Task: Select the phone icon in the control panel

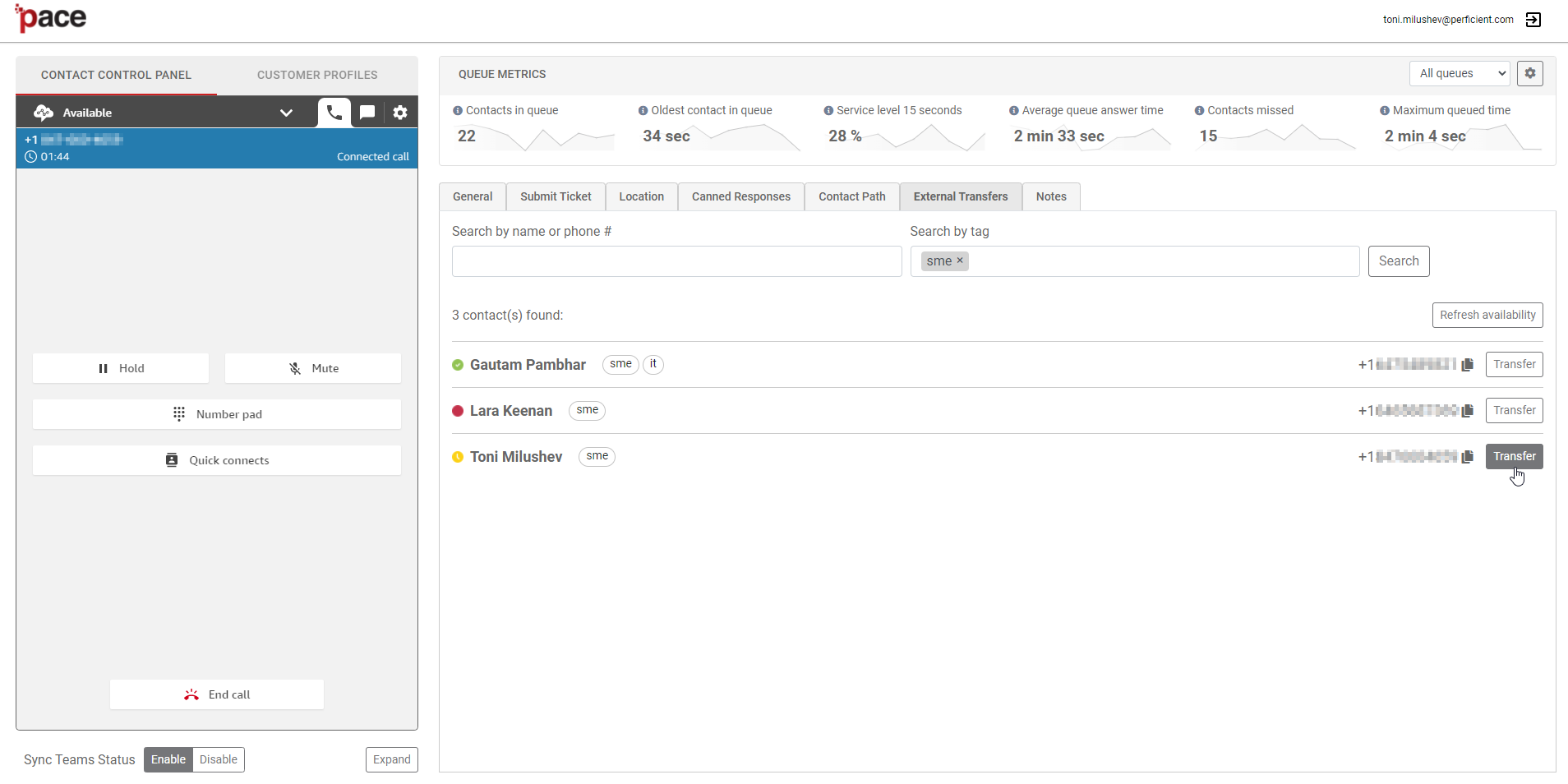Action: [x=334, y=113]
